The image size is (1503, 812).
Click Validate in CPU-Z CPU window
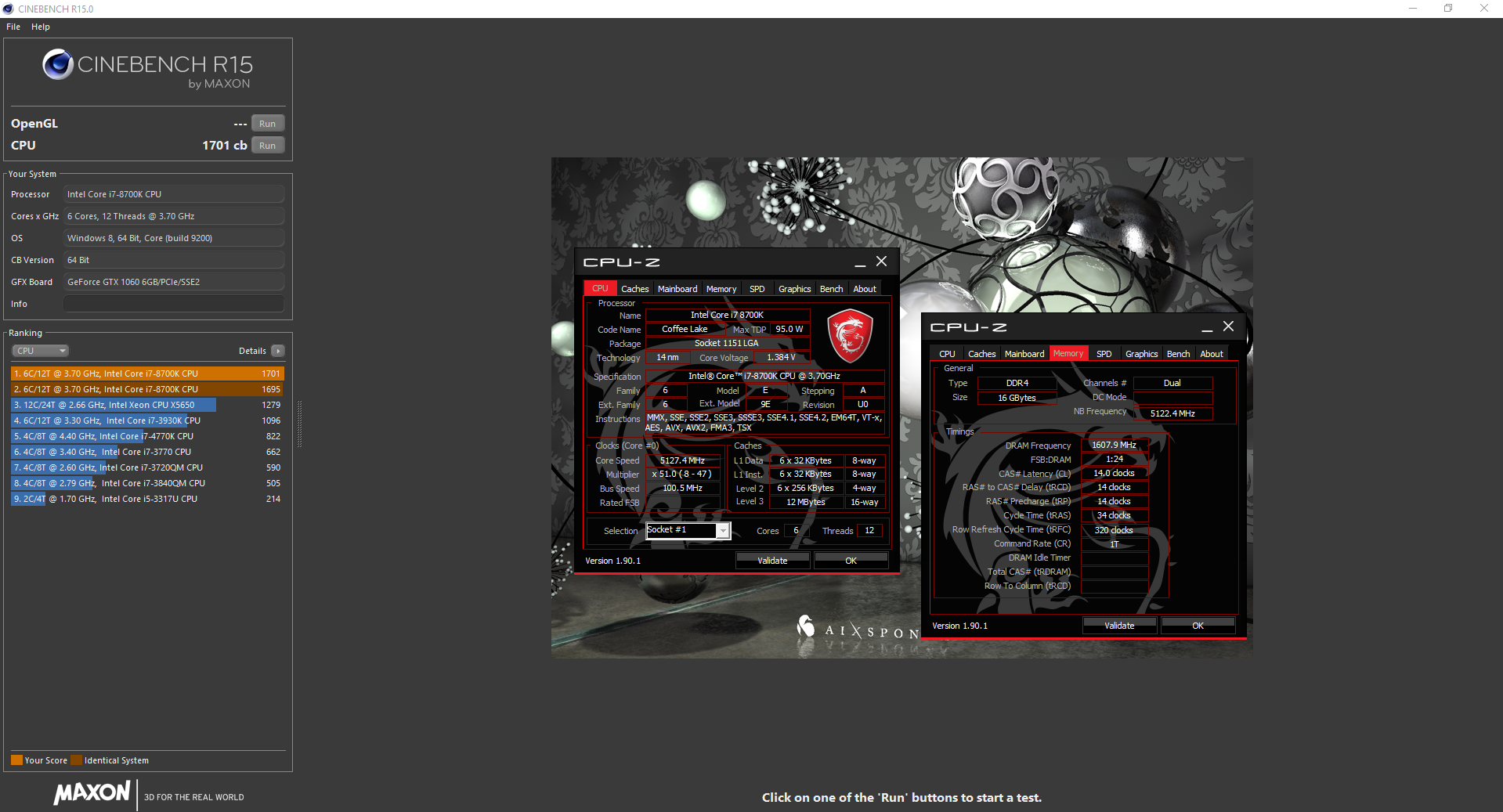pos(772,561)
